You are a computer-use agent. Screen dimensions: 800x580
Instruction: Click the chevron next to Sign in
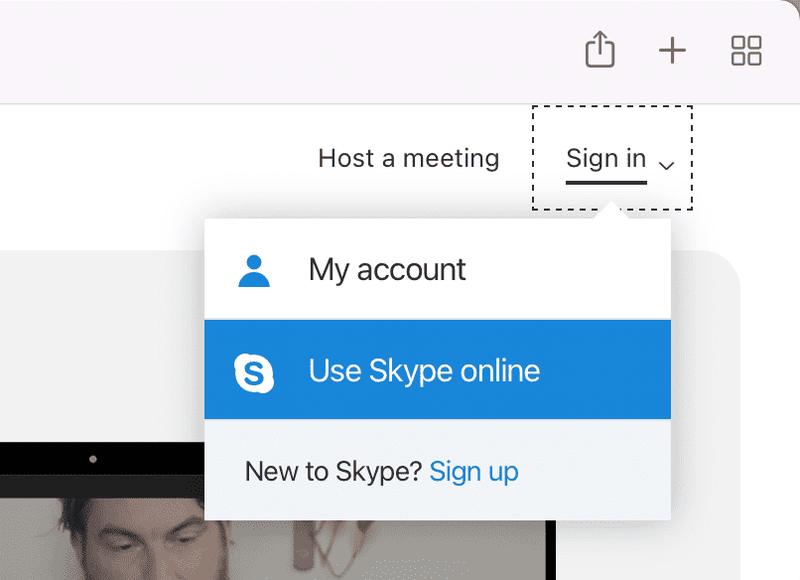tap(666, 165)
